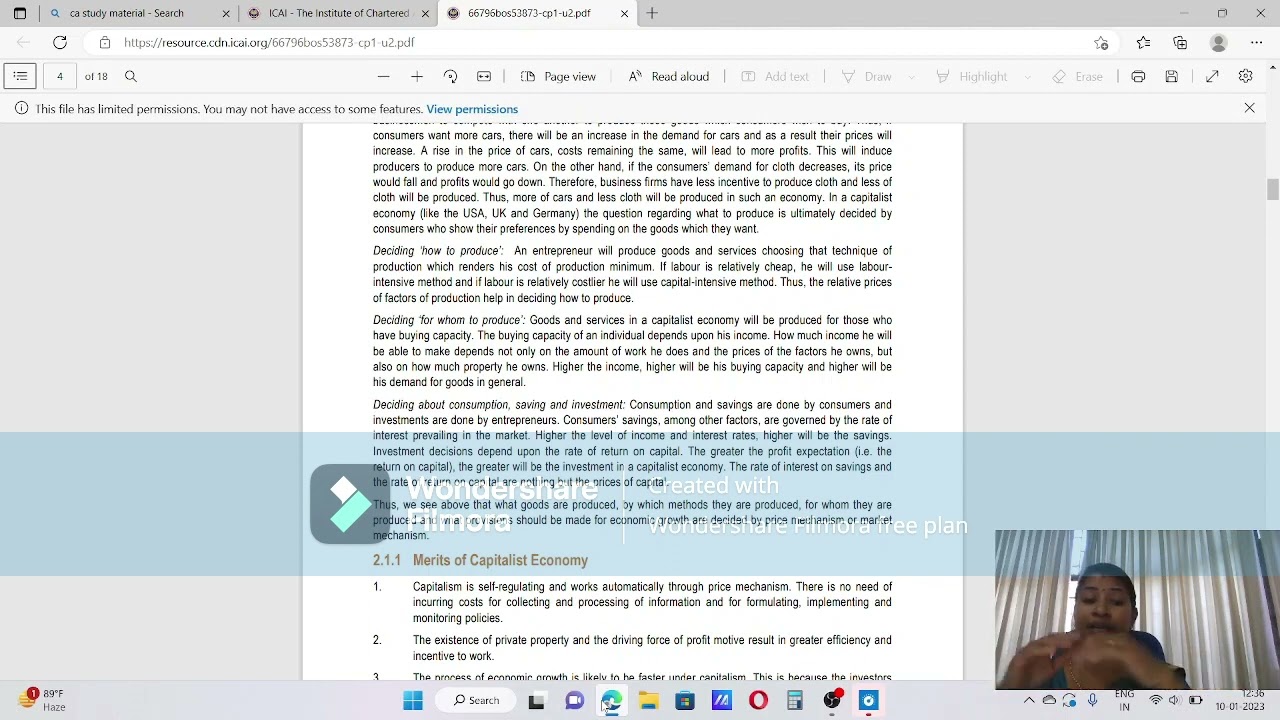
Task: Switch to the ICAI Institute of Chartered tab
Action: [x=339, y=13]
